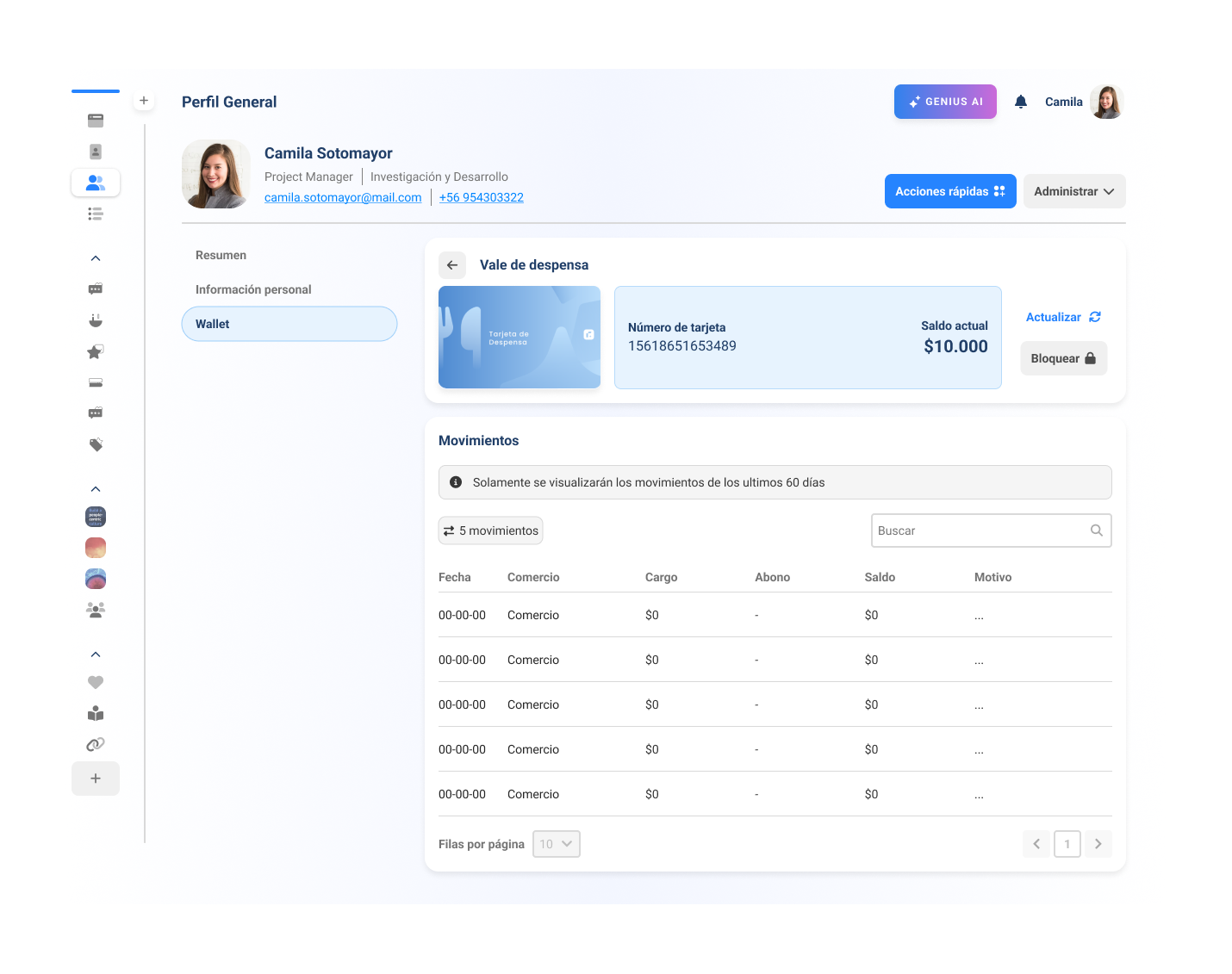This screenshot has width=1232, height=974.
Task: Click Actualizar to refresh the balance
Action: click(1063, 317)
